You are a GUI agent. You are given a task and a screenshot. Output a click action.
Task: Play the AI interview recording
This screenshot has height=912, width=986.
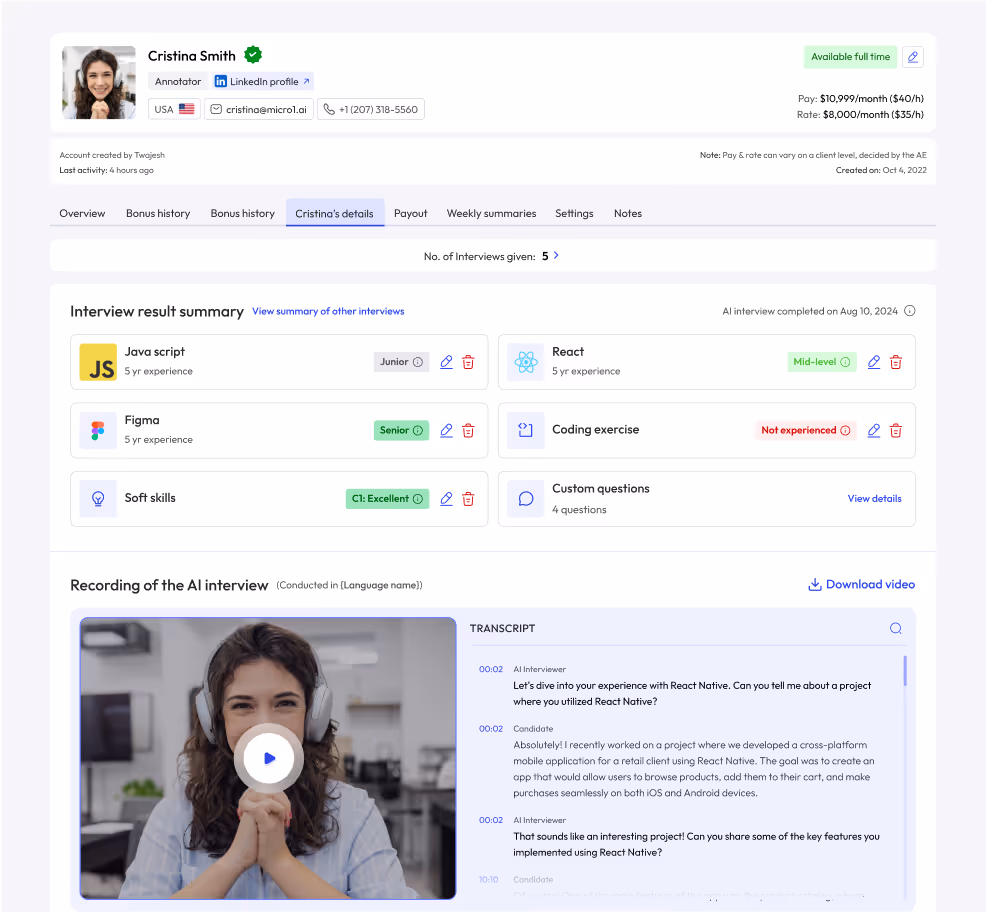click(269, 758)
